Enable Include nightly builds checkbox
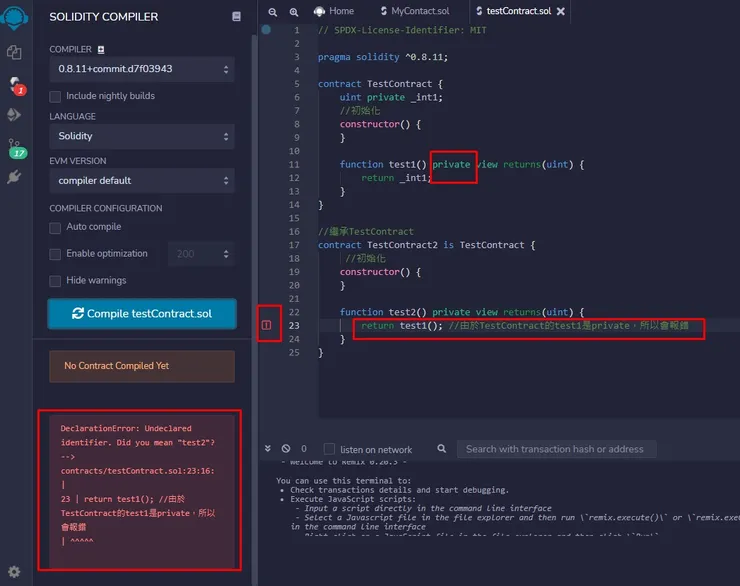Screen dimensions: 740x586 [56, 96]
